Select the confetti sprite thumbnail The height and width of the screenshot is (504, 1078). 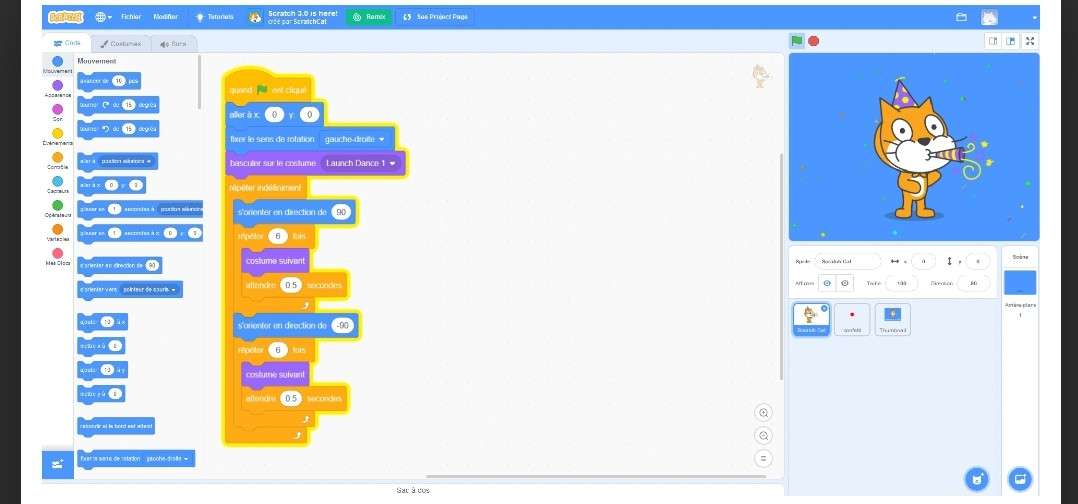pos(852,320)
